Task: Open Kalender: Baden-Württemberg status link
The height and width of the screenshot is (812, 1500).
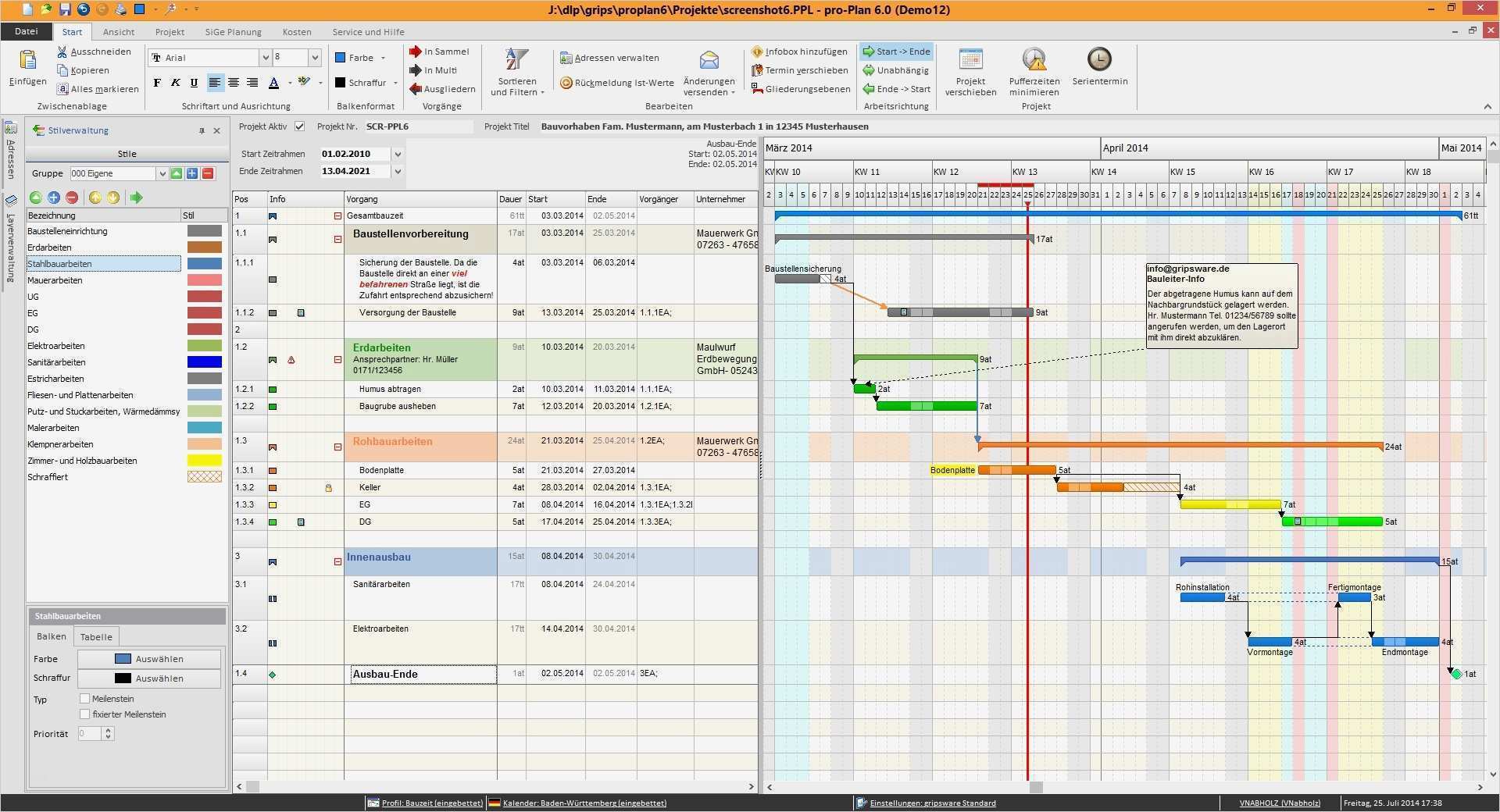Action: click(577, 803)
